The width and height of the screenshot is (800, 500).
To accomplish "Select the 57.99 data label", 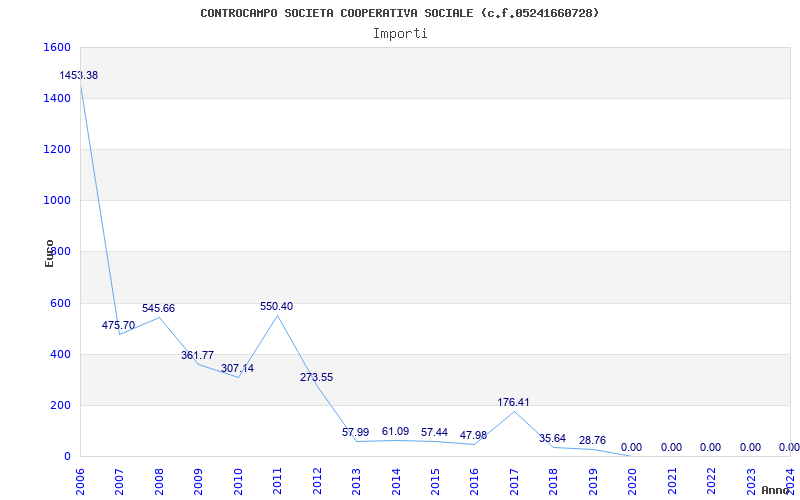I will [356, 433].
